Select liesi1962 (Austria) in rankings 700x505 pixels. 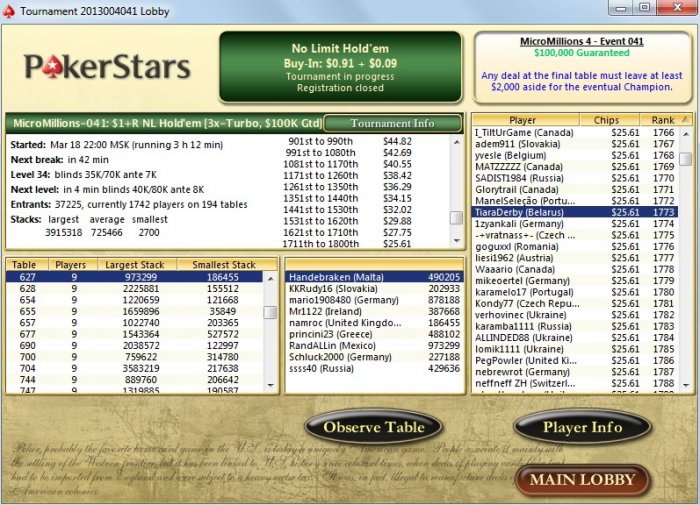click(x=575, y=258)
